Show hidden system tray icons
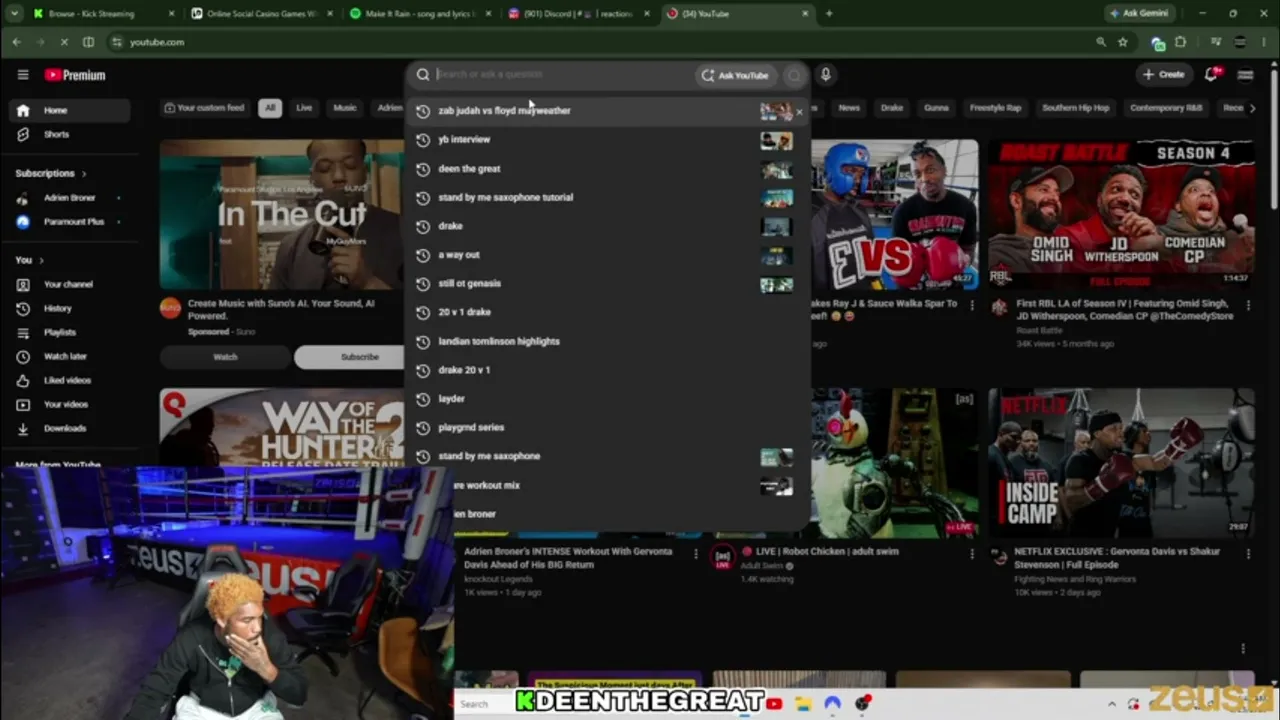Viewport: 1280px width, 720px height. 1114,704
